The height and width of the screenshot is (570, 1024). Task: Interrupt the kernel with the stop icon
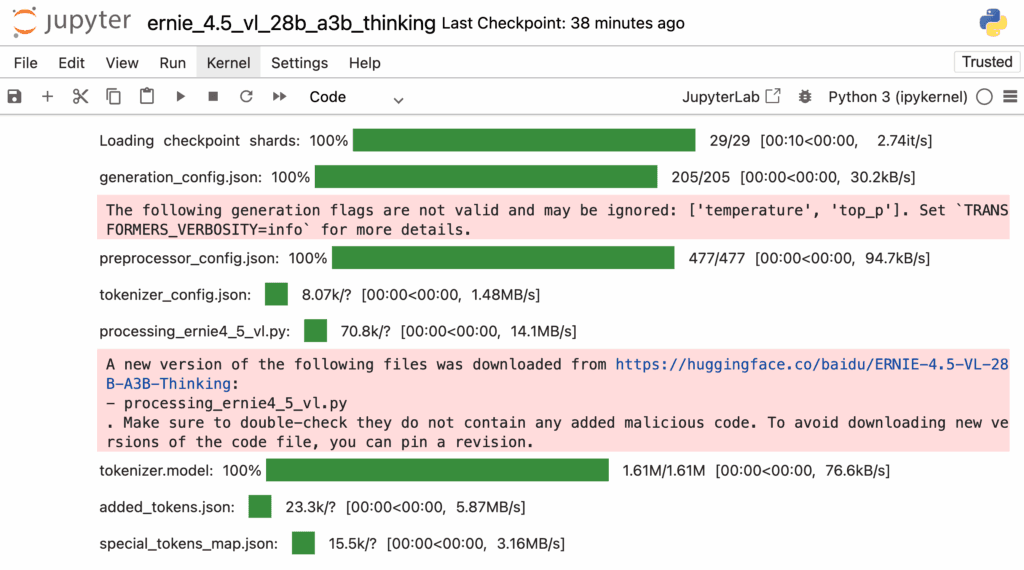click(x=213, y=97)
